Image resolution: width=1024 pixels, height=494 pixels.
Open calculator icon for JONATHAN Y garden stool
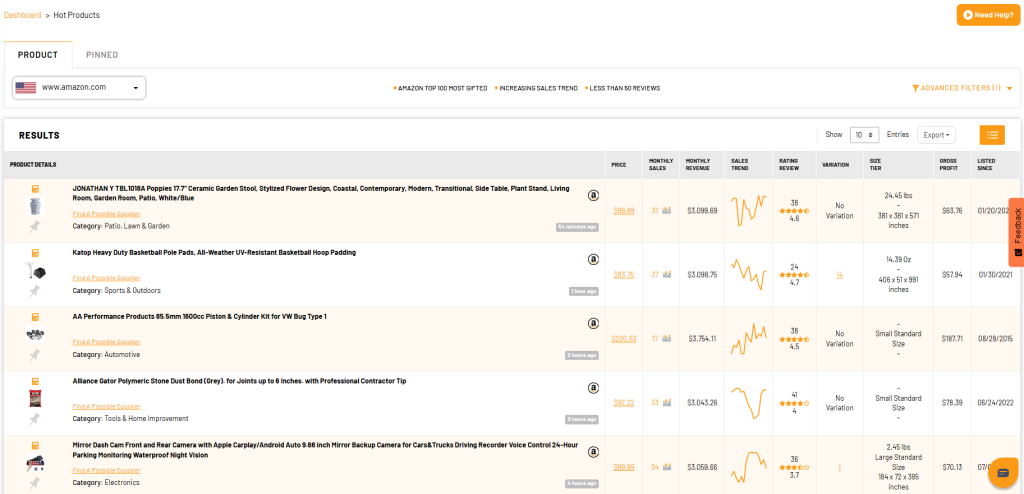click(x=35, y=189)
